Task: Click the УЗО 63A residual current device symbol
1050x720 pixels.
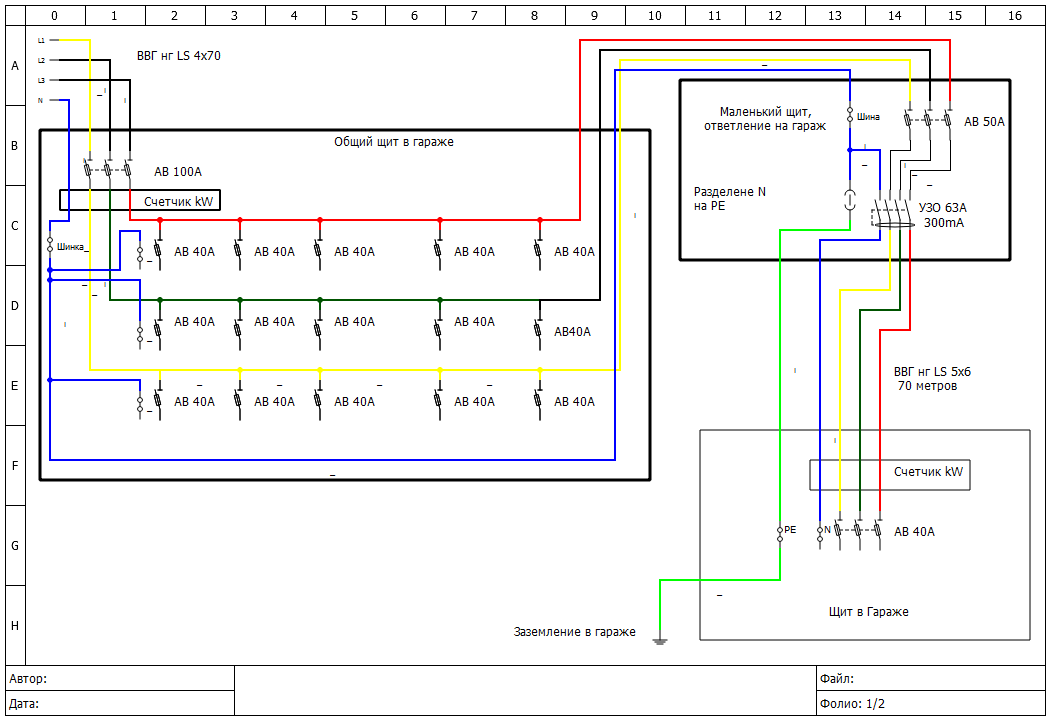Action: point(892,212)
